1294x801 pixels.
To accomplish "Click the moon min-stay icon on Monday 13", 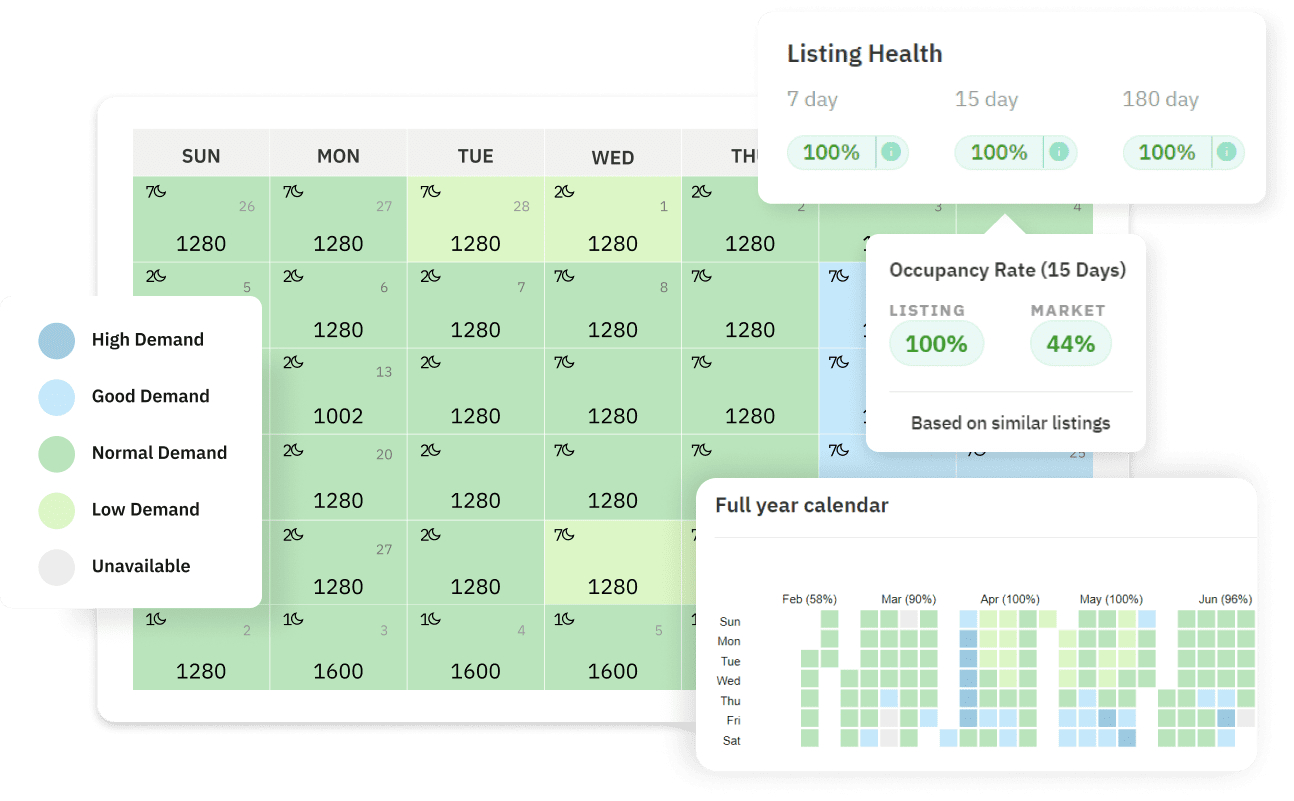I will (x=293, y=362).
